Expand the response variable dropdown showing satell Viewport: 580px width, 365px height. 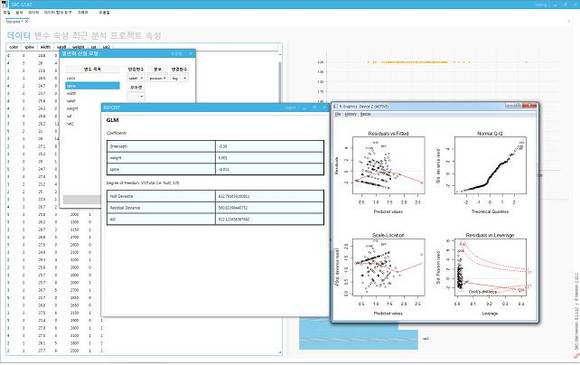pos(136,78)
